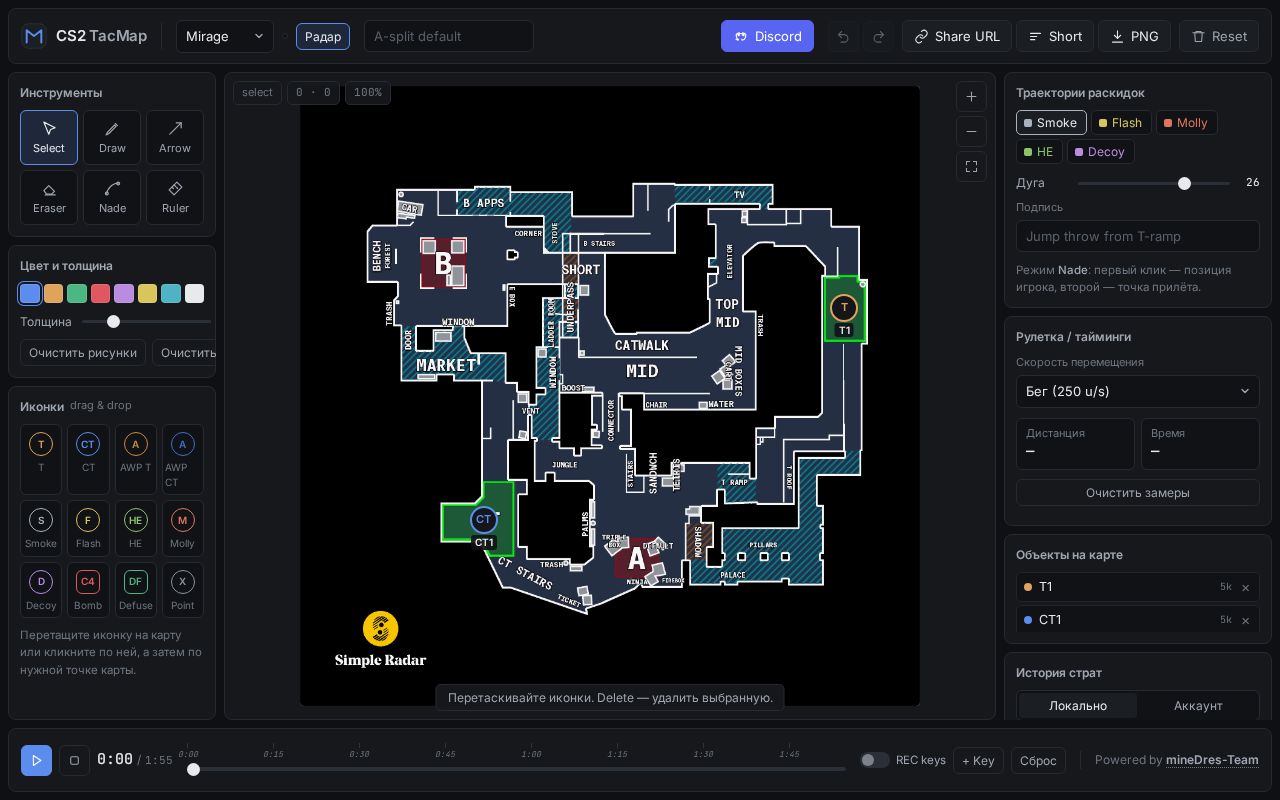Viewport: 1280px width, 800px height.
Task: Adjust the Толщина thickness slider
Action: click(147, 322)
